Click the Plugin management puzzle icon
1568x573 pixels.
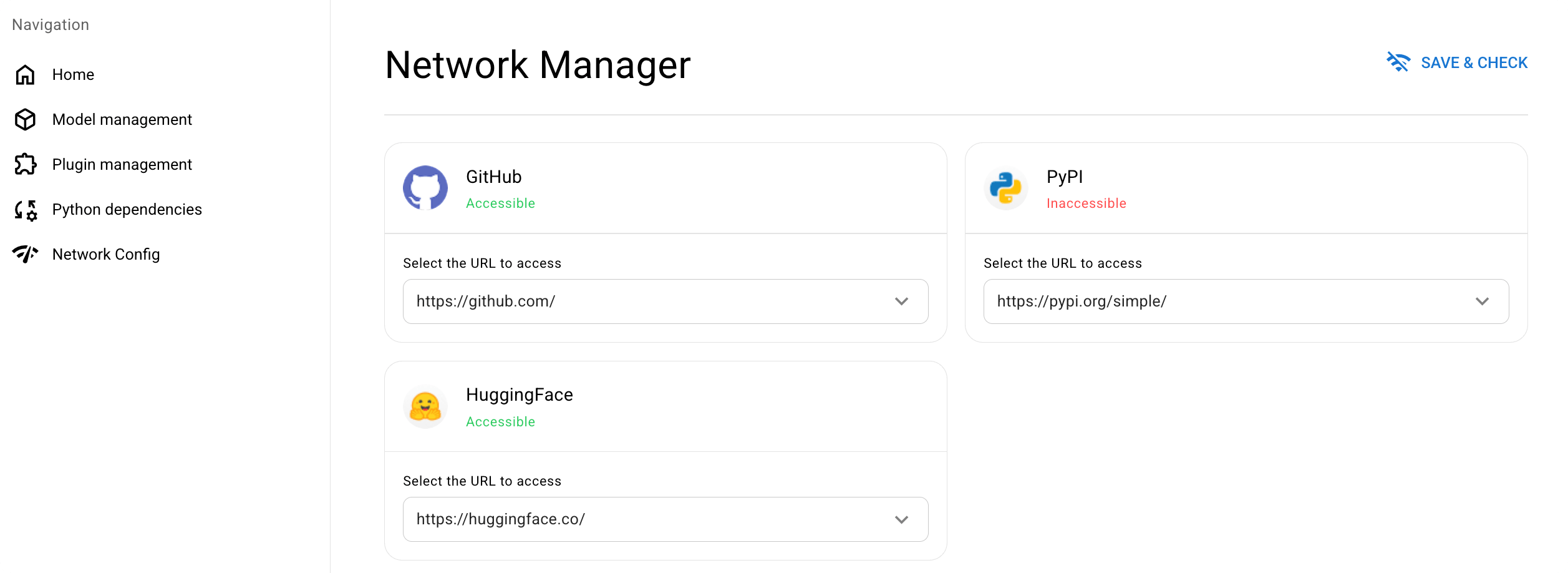[x=24, y=164]
